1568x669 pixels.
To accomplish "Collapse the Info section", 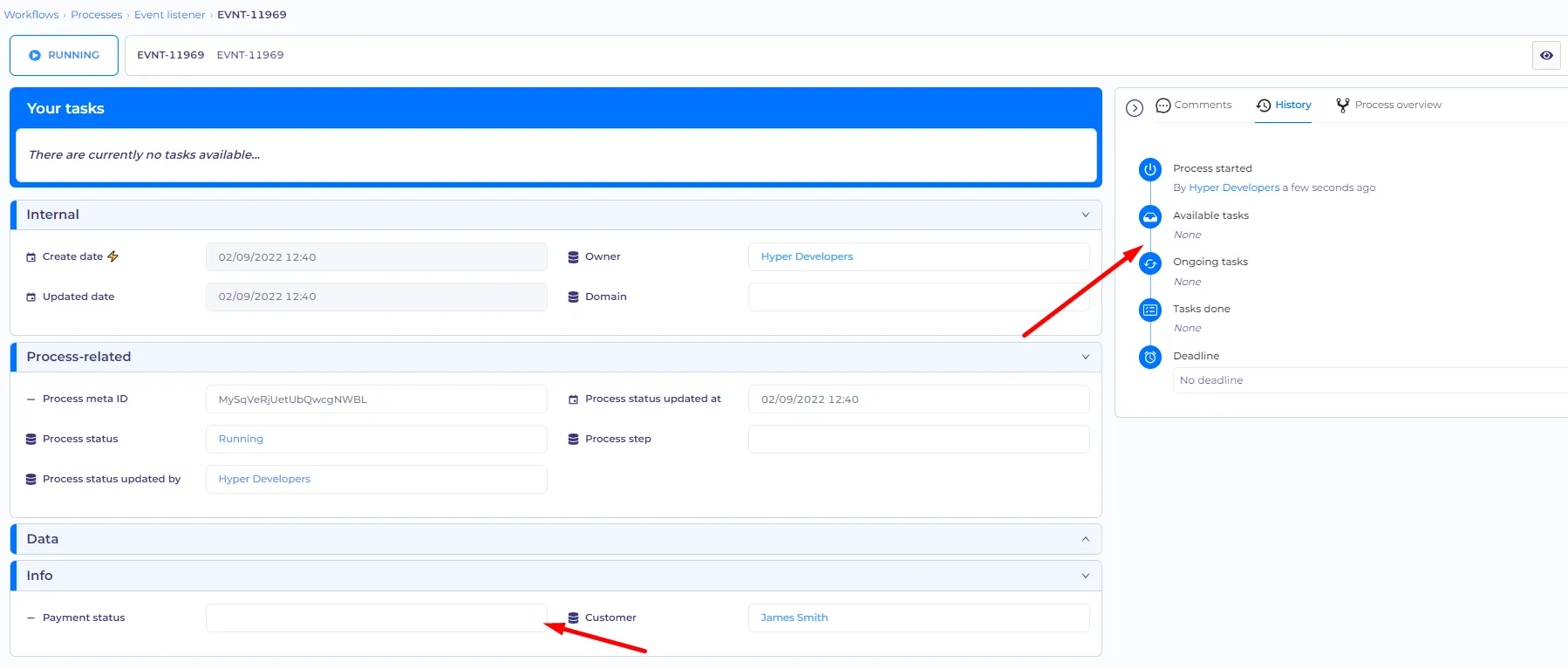I will 1086,576.
